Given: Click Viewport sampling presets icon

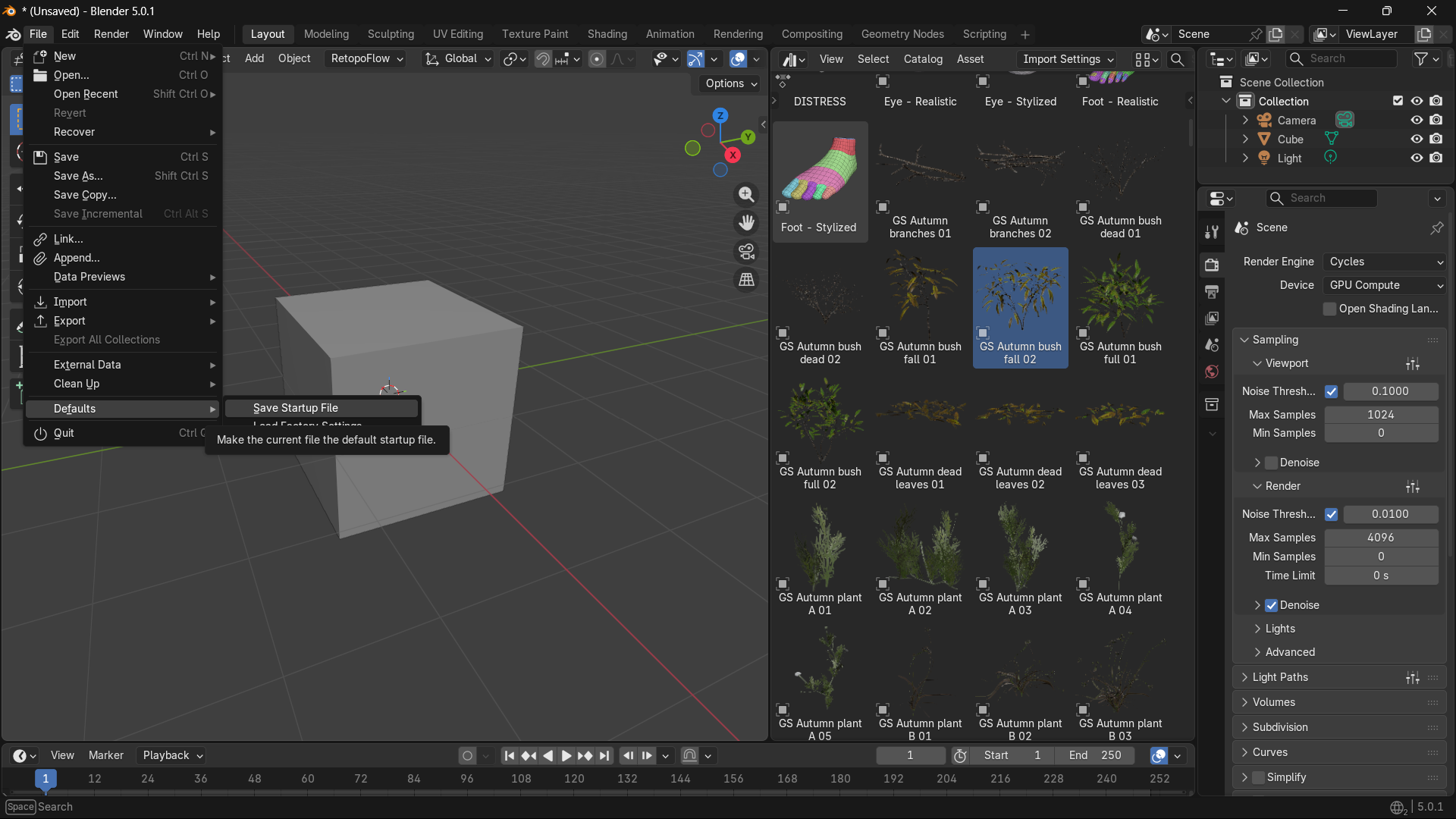Looking at the screenshot, I should point(1413,364).
